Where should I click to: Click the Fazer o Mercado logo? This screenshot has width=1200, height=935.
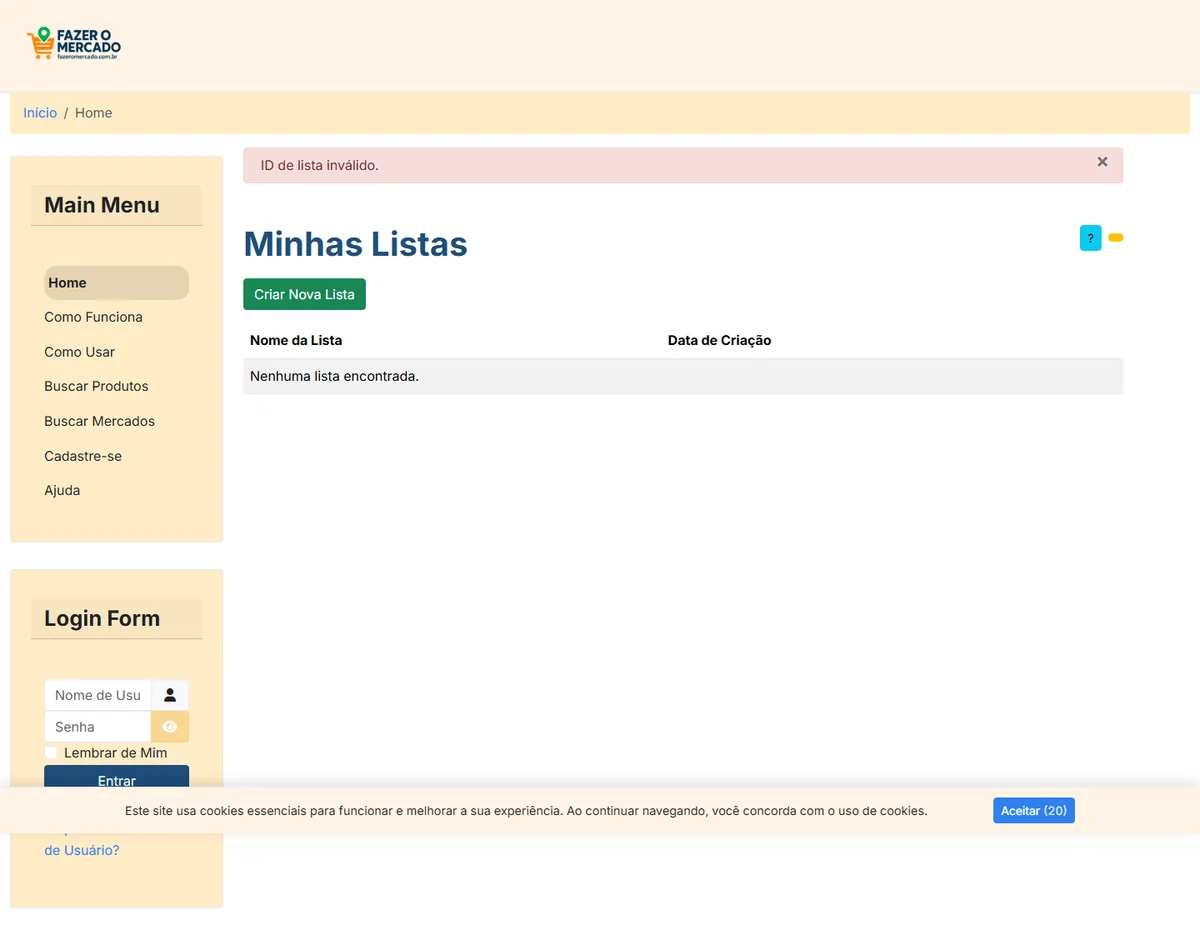(x=73, y=43)
